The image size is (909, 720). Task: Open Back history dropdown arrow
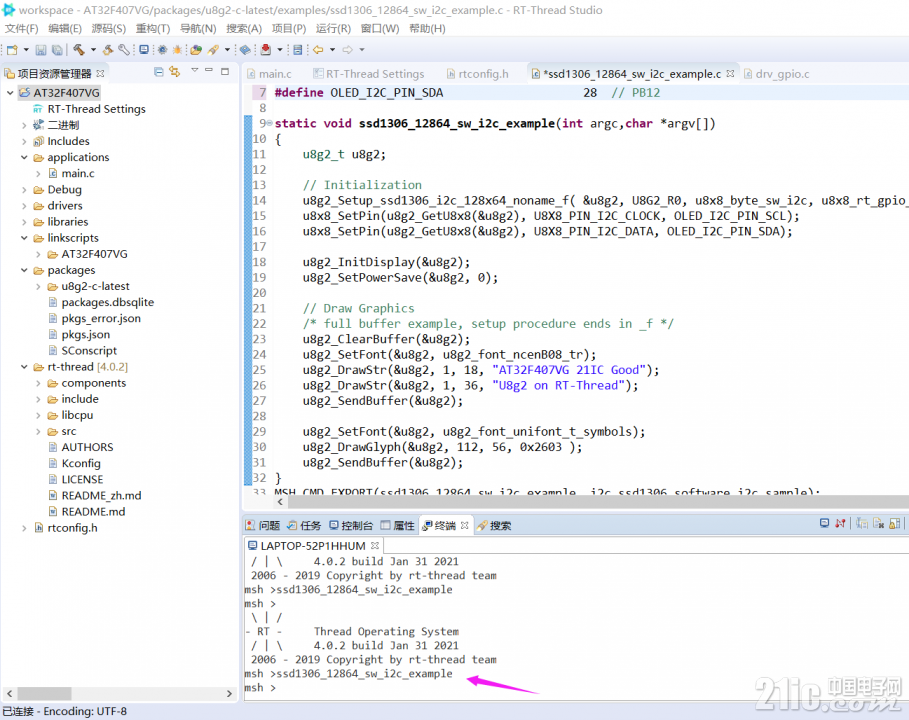tap(332, 50)
